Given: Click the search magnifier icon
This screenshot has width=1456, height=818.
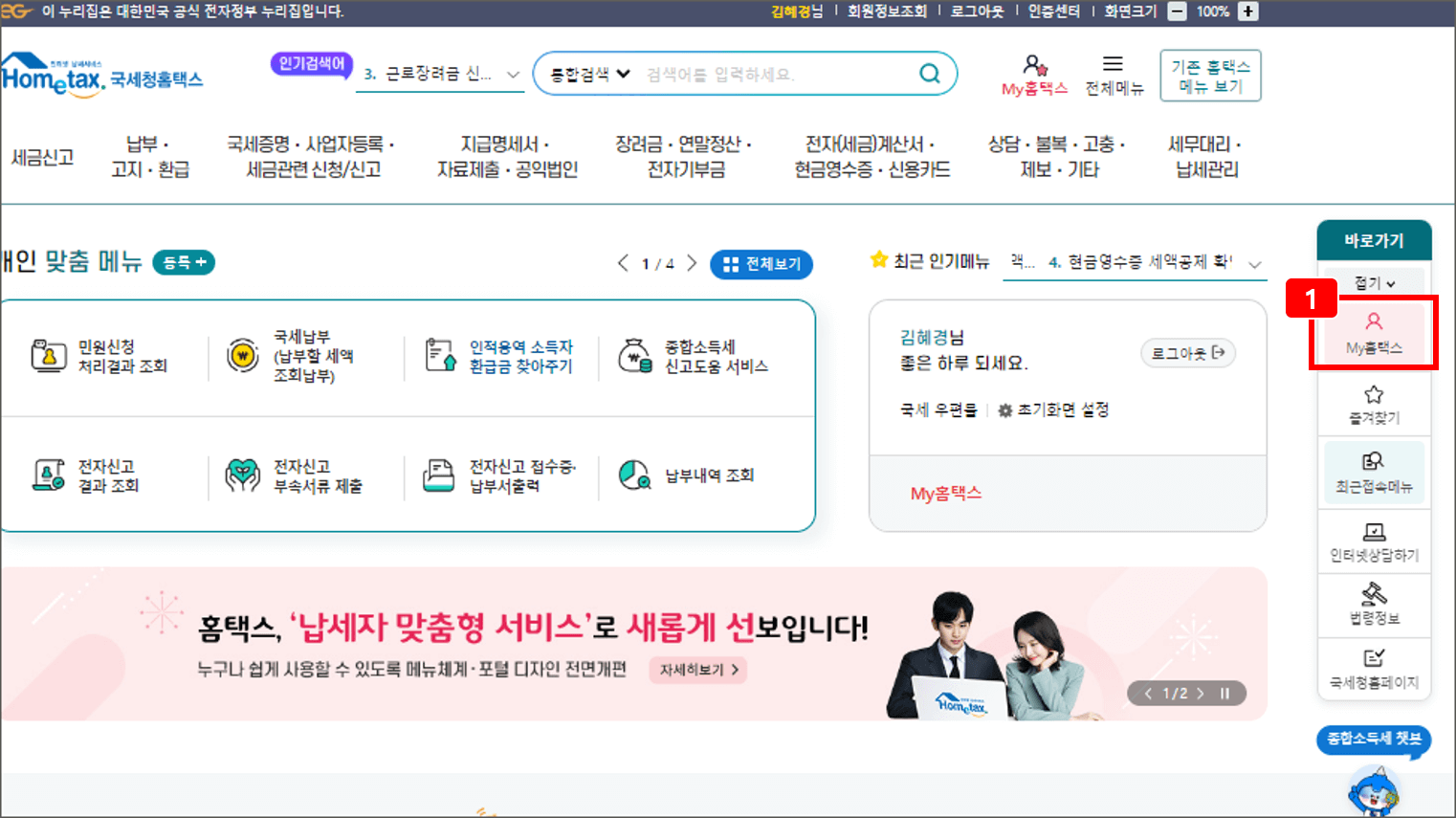Looking at the screenshot, I should [x=928, y=73].
